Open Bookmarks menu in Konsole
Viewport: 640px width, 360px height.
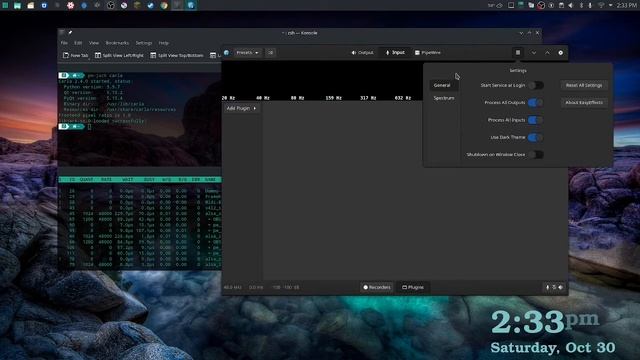pyautogui.click(x=117, y=43)
